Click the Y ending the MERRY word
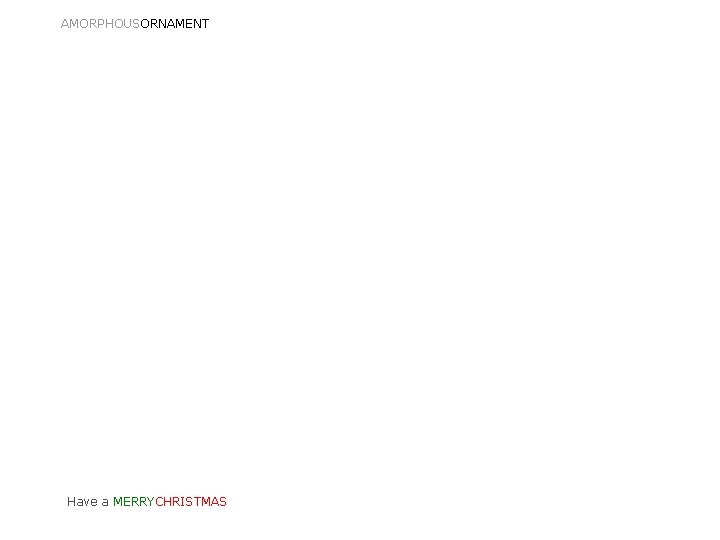This screenshot has width=720, height=540. point(151,501)
